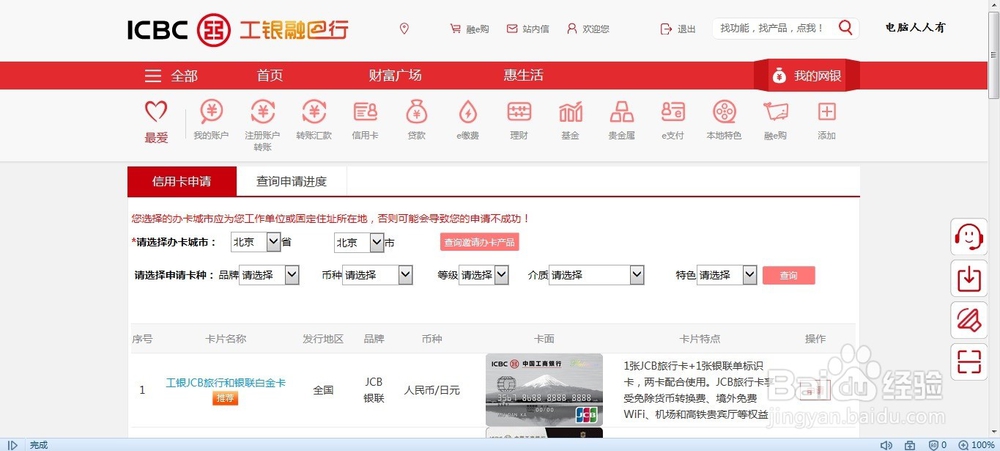
Task: Click the 卡片特点 column header
Action: [700, 339]
